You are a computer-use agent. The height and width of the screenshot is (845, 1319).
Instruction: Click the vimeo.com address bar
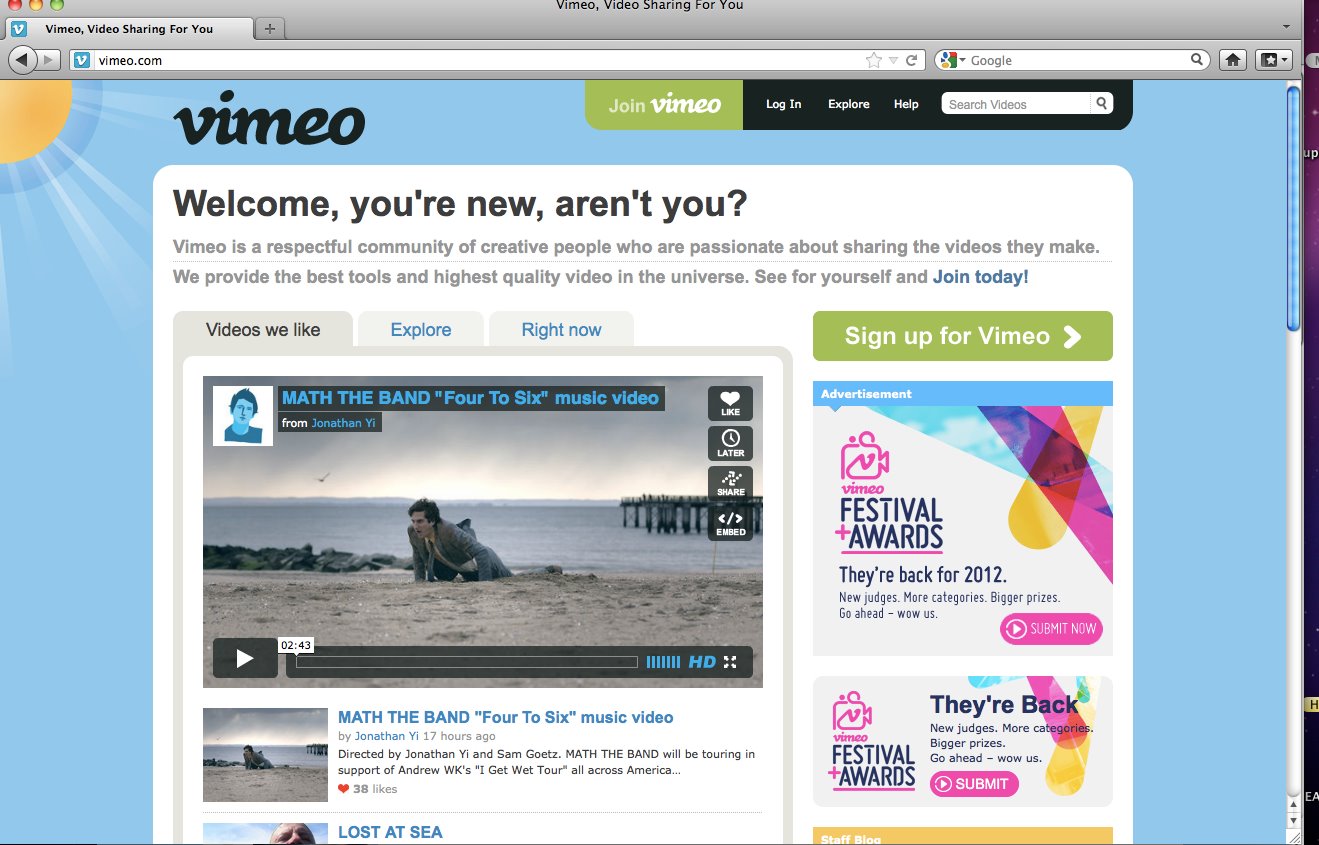point(480,60)
